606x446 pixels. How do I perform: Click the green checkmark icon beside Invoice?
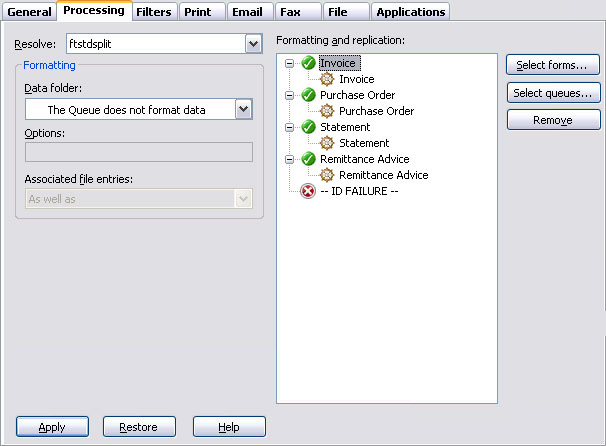[308, 63]
